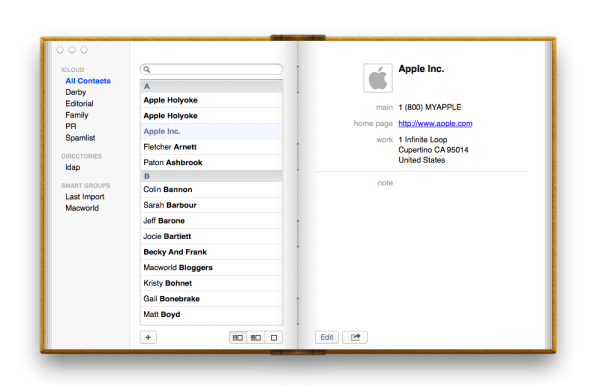
Task: Select the Colin Bannon contact
Action: 211,189
